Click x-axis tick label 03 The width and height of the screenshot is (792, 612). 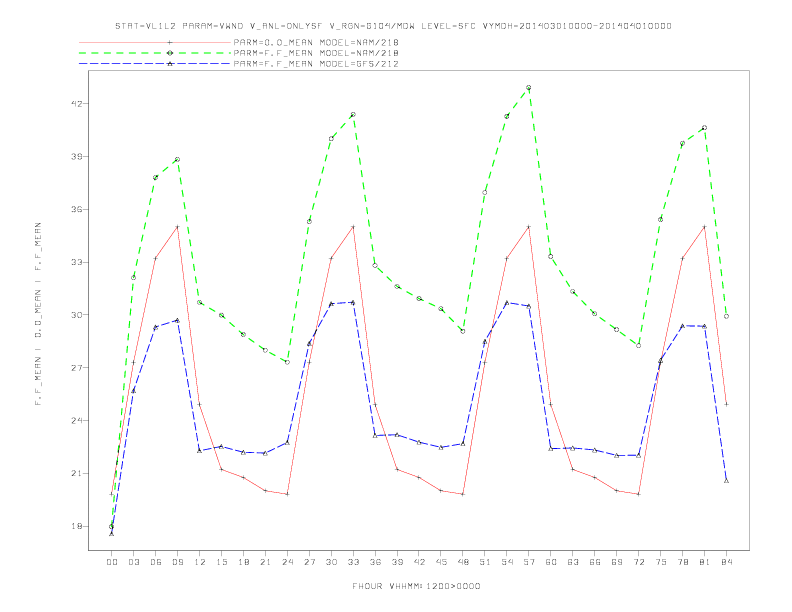coord(133,562)
